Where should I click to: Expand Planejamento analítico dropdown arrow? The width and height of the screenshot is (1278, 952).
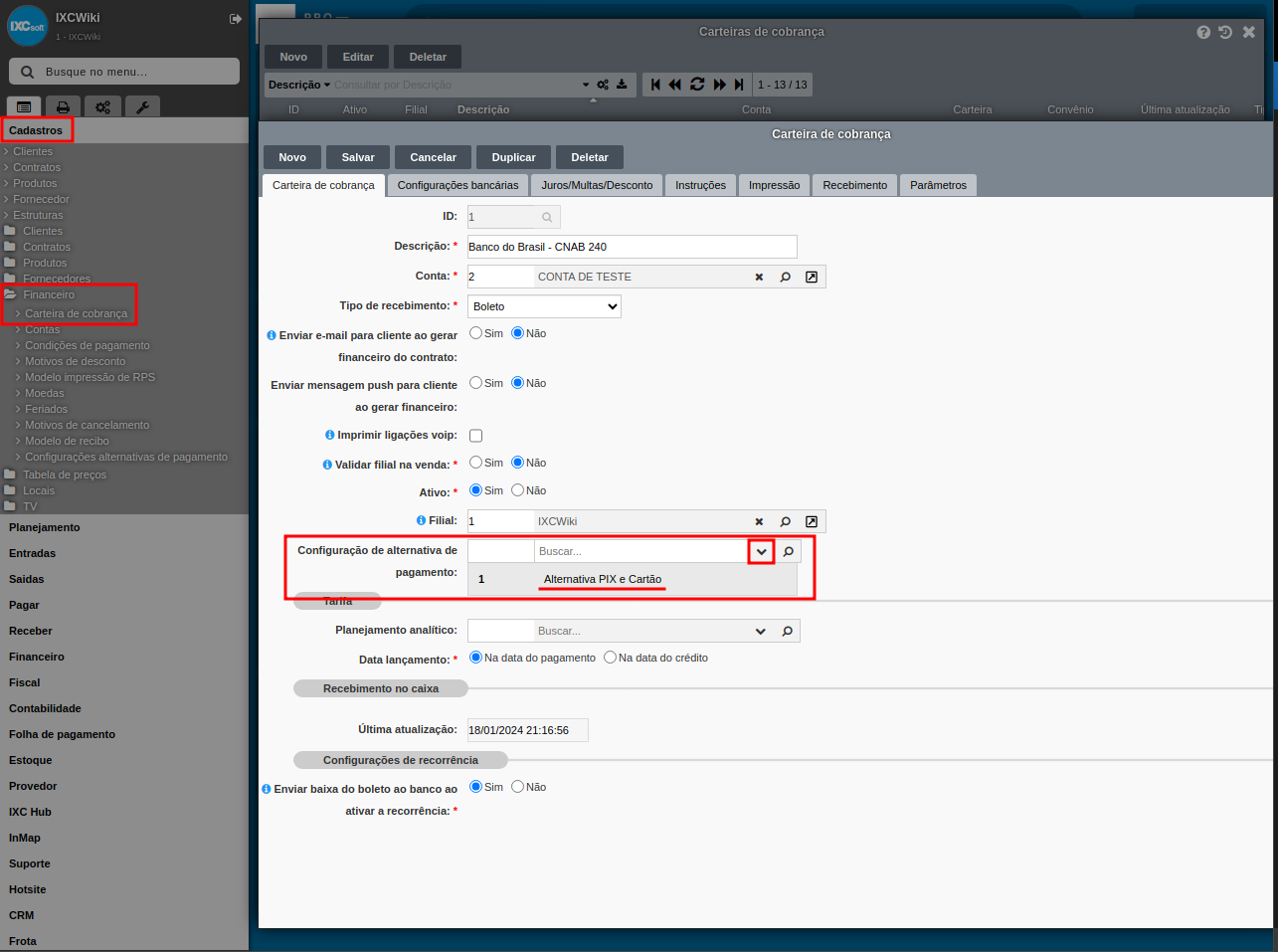(x=761, y=632)
